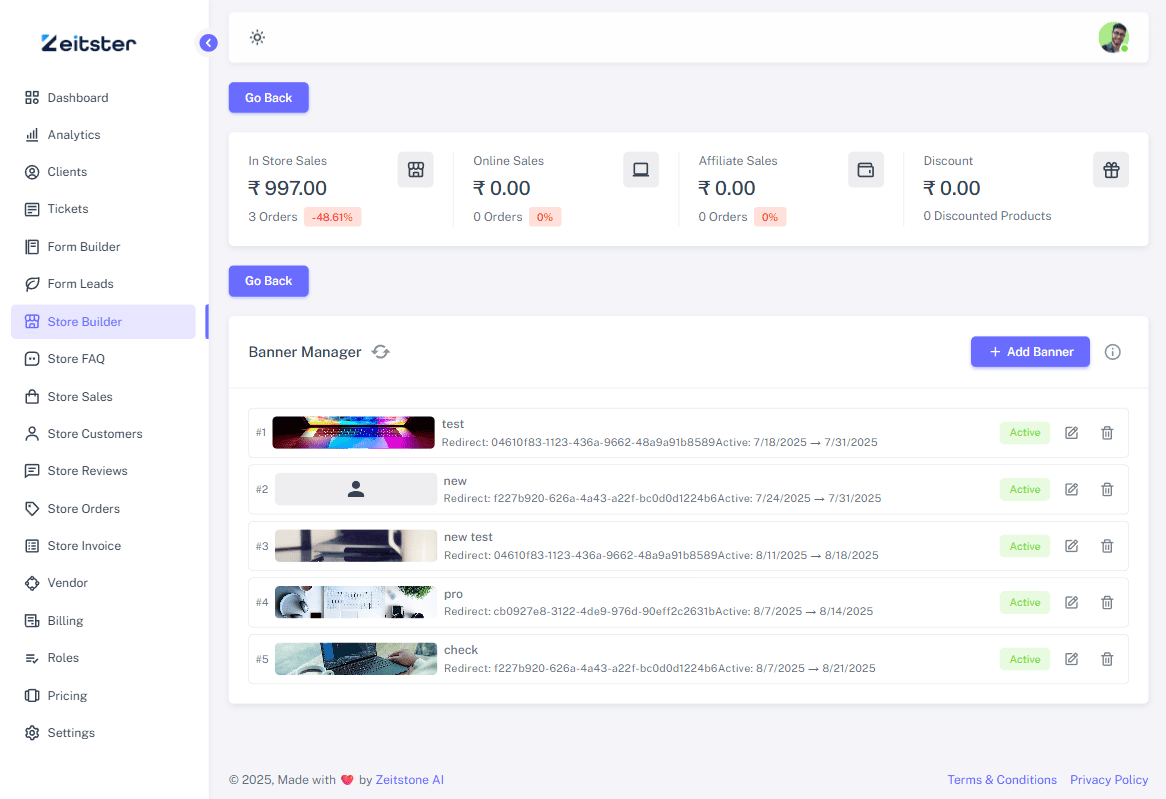The width and height of the screenshot is (1166, 799).
Task: Click the ₹ 997.00 In Store Sales value
Action: tap(288, 188)
